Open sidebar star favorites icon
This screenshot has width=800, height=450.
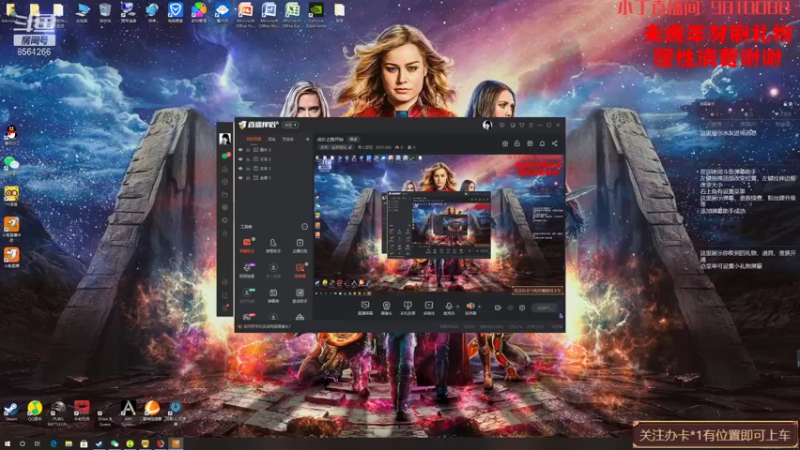click(x=224, y=233)
